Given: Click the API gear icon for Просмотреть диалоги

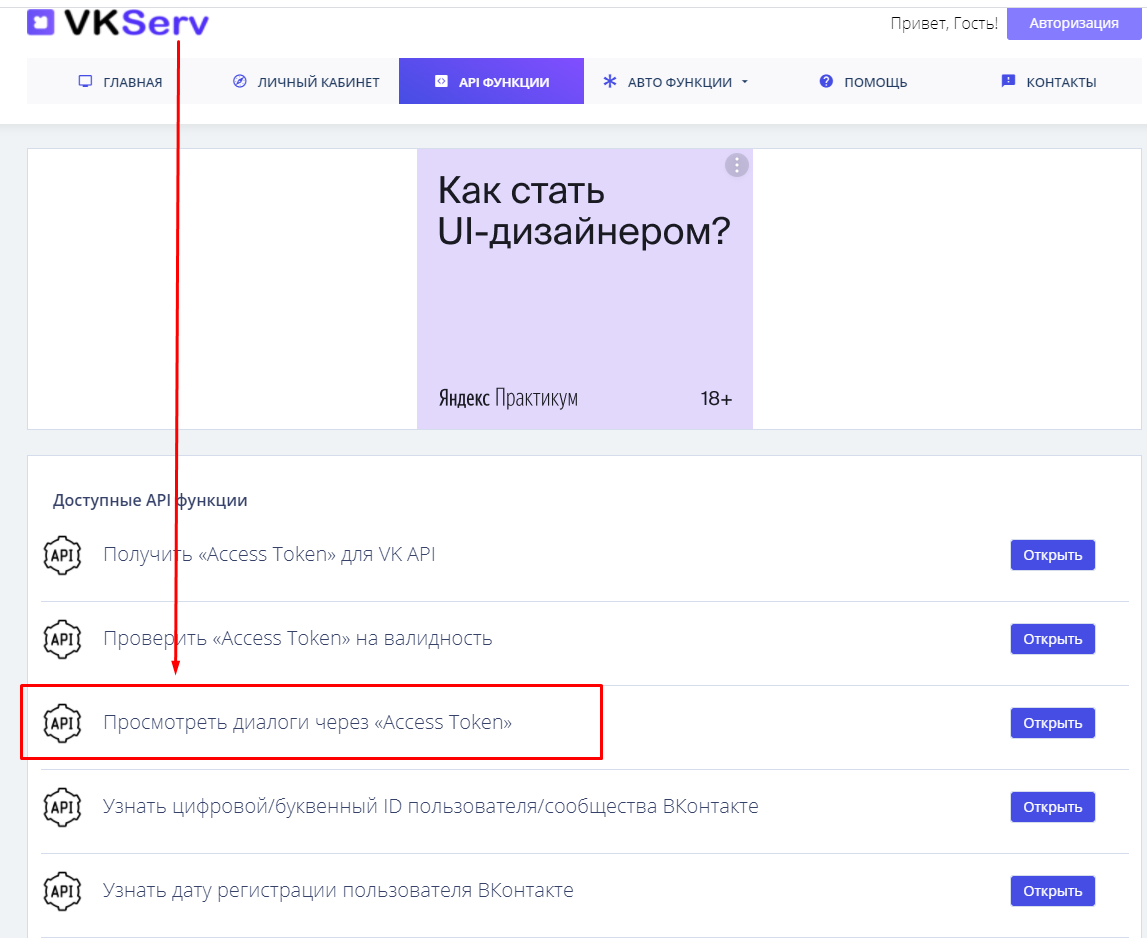Looking at the screenshot, I should (62, 724).
